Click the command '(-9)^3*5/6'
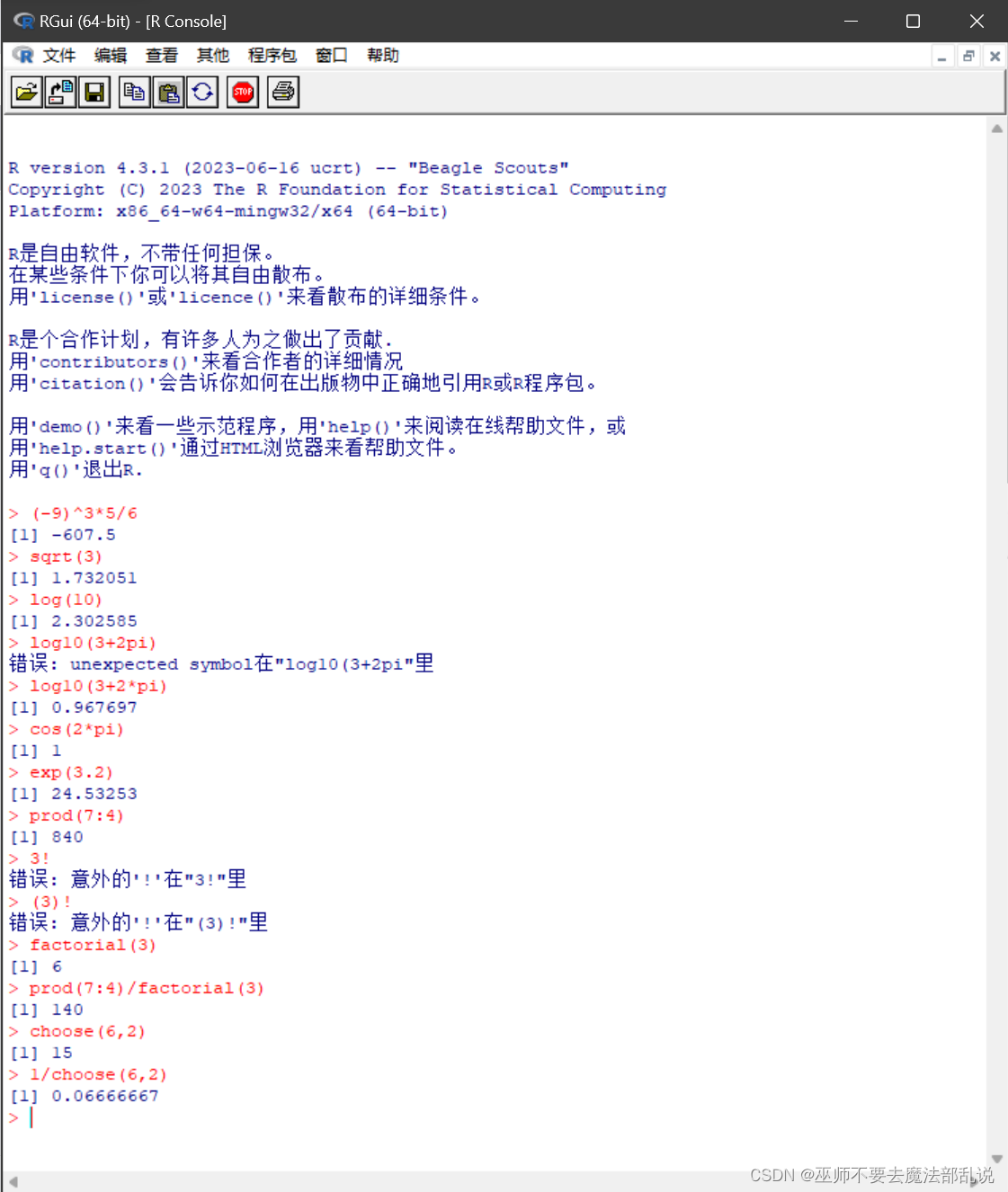 (85, 513)
